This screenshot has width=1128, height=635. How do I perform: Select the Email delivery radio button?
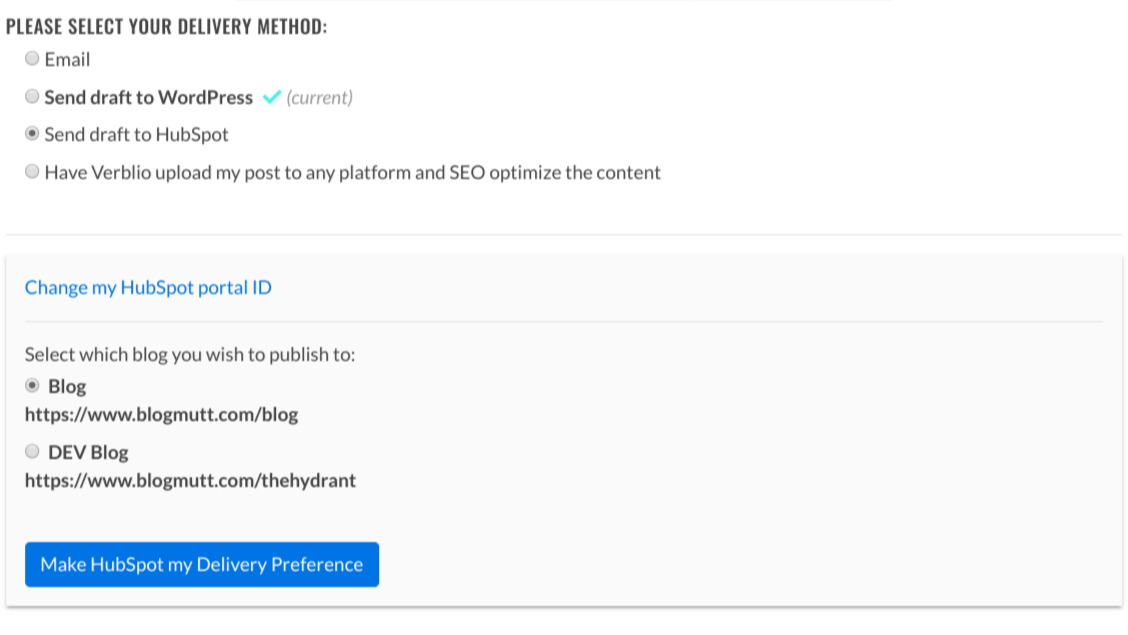[33, 59]
